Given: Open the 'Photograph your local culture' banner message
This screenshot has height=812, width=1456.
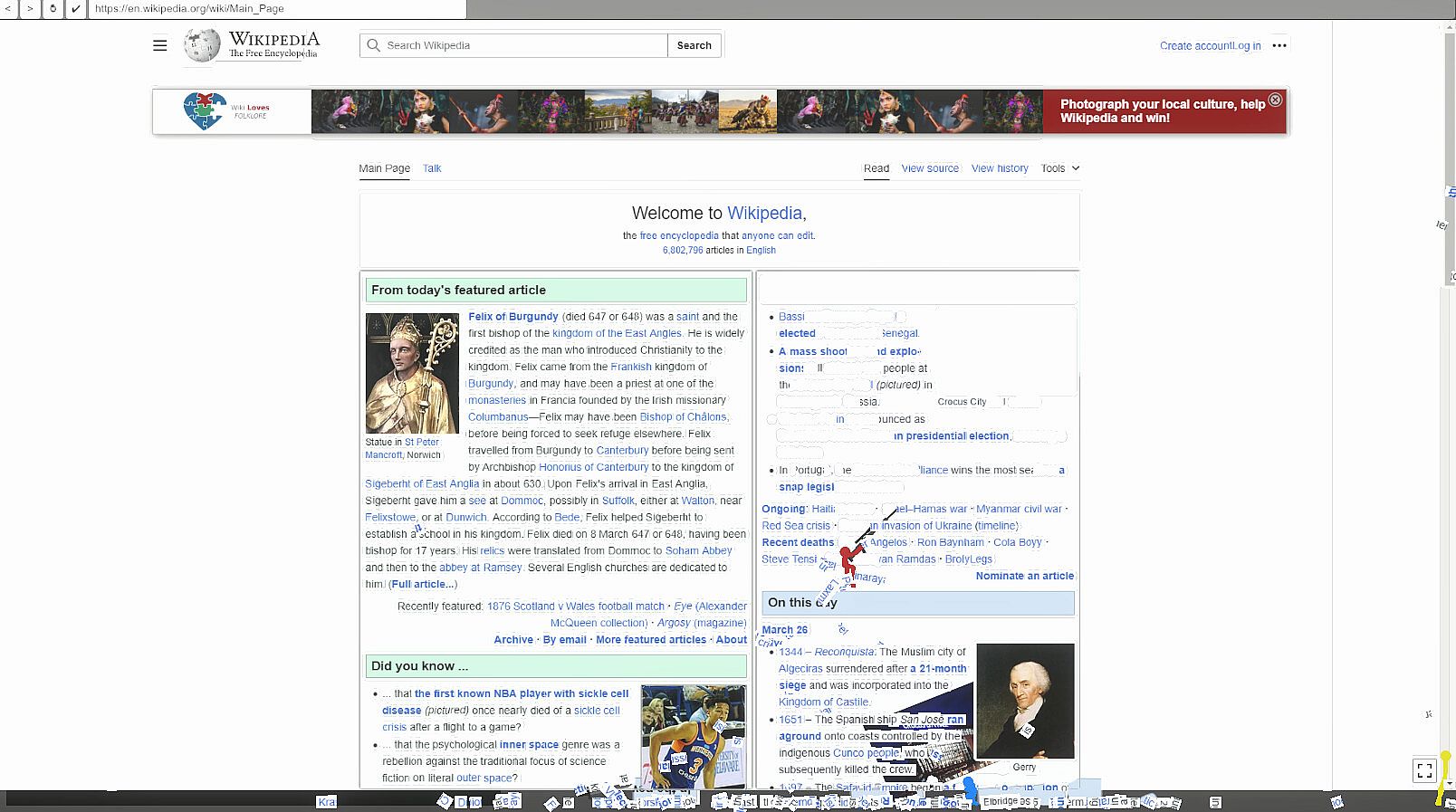Looking at the screenshot, I should [x=1163, y=110].
